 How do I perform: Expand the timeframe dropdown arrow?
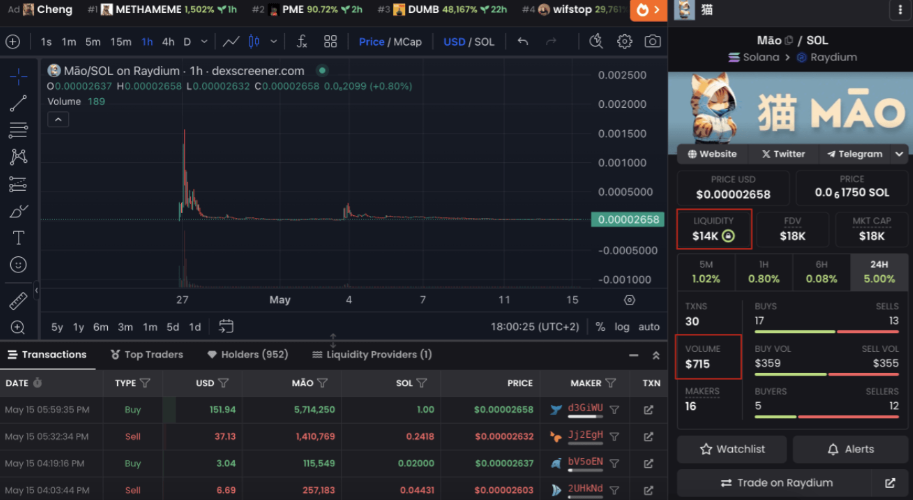[x=204, y=42]
